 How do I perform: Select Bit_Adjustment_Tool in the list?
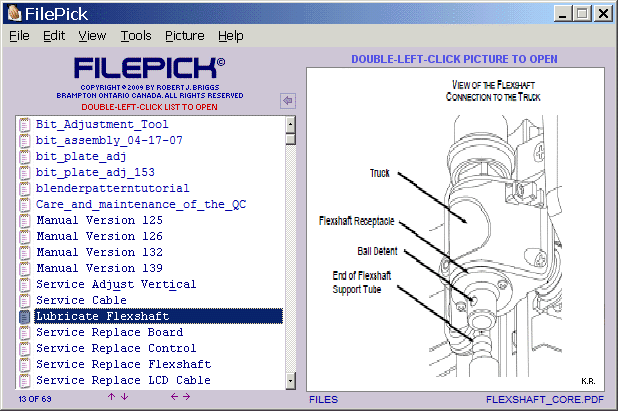coord(102,125)
